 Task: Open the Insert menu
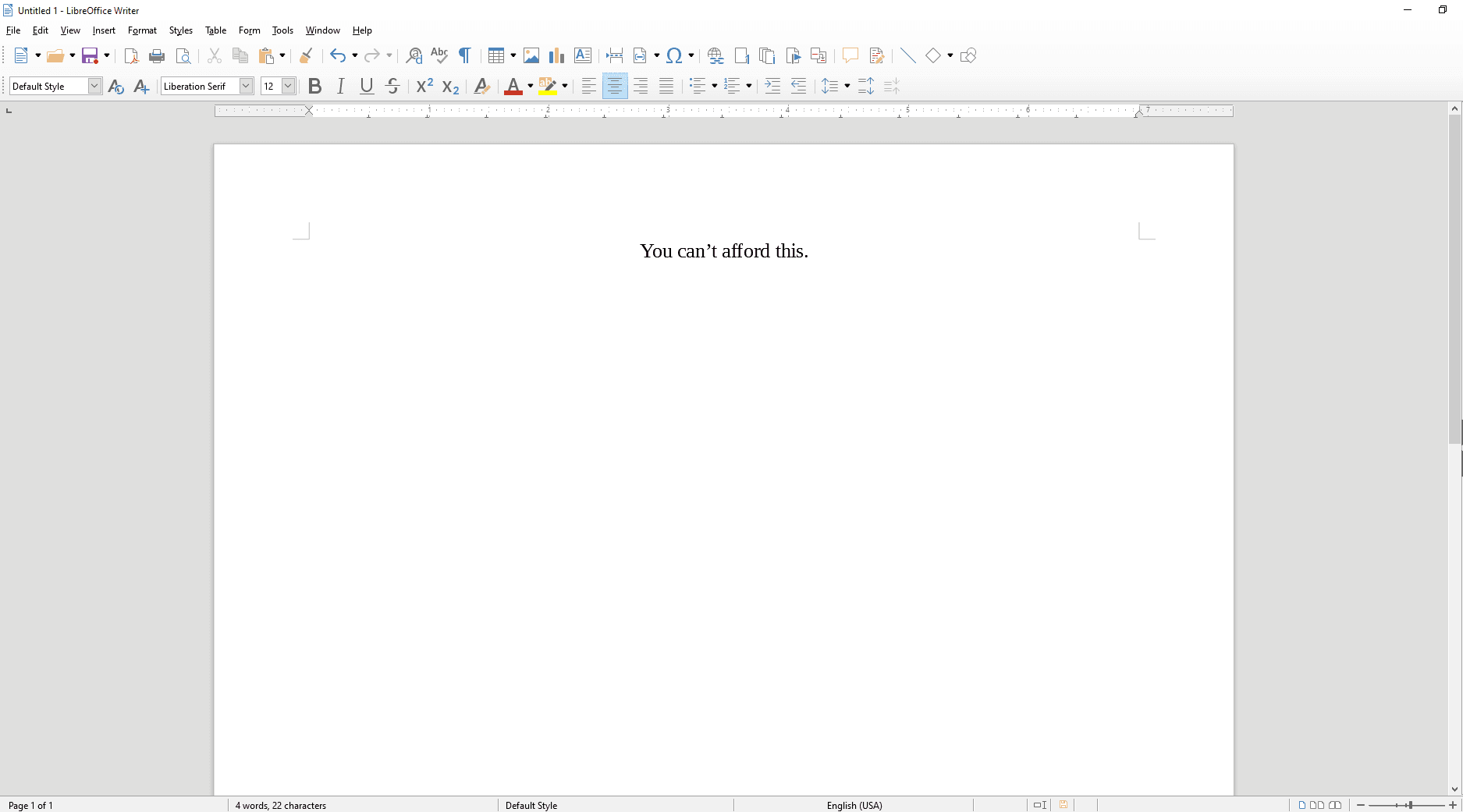pyautogui.click(x=104, y=30)
